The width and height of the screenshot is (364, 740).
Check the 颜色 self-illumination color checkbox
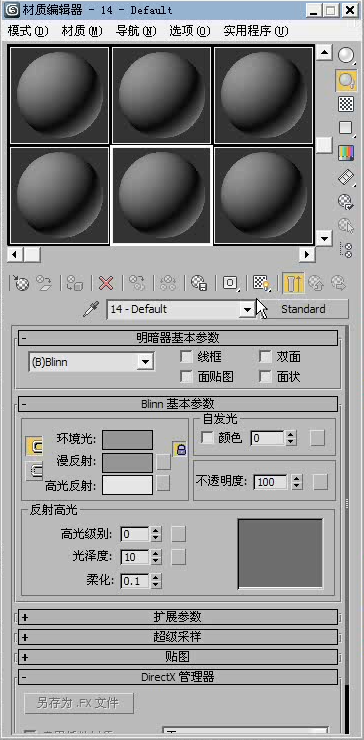[x=207, y=438]
